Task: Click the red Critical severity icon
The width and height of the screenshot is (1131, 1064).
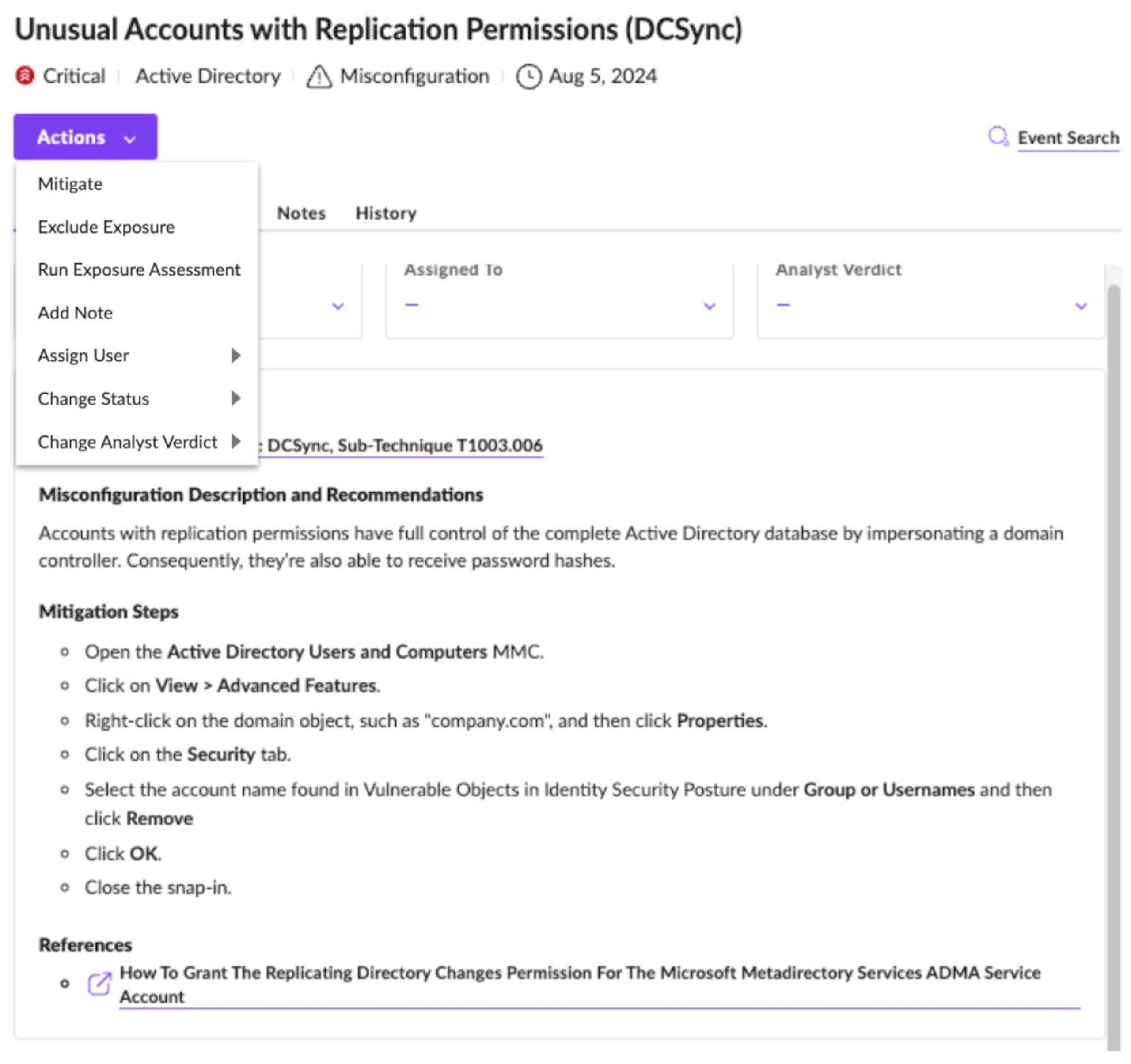Action: coord(25,76)
